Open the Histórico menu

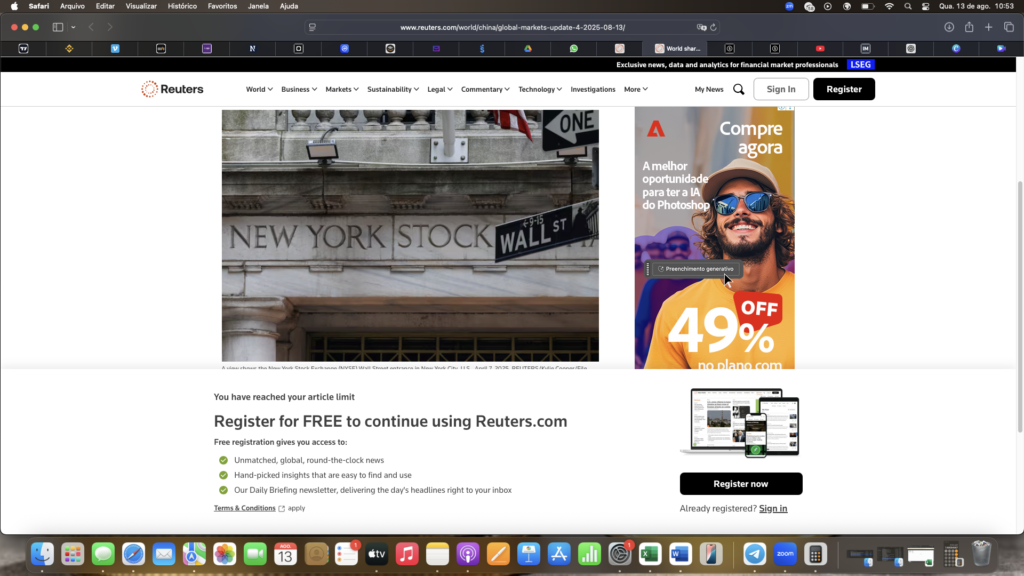tap(182, 6)
